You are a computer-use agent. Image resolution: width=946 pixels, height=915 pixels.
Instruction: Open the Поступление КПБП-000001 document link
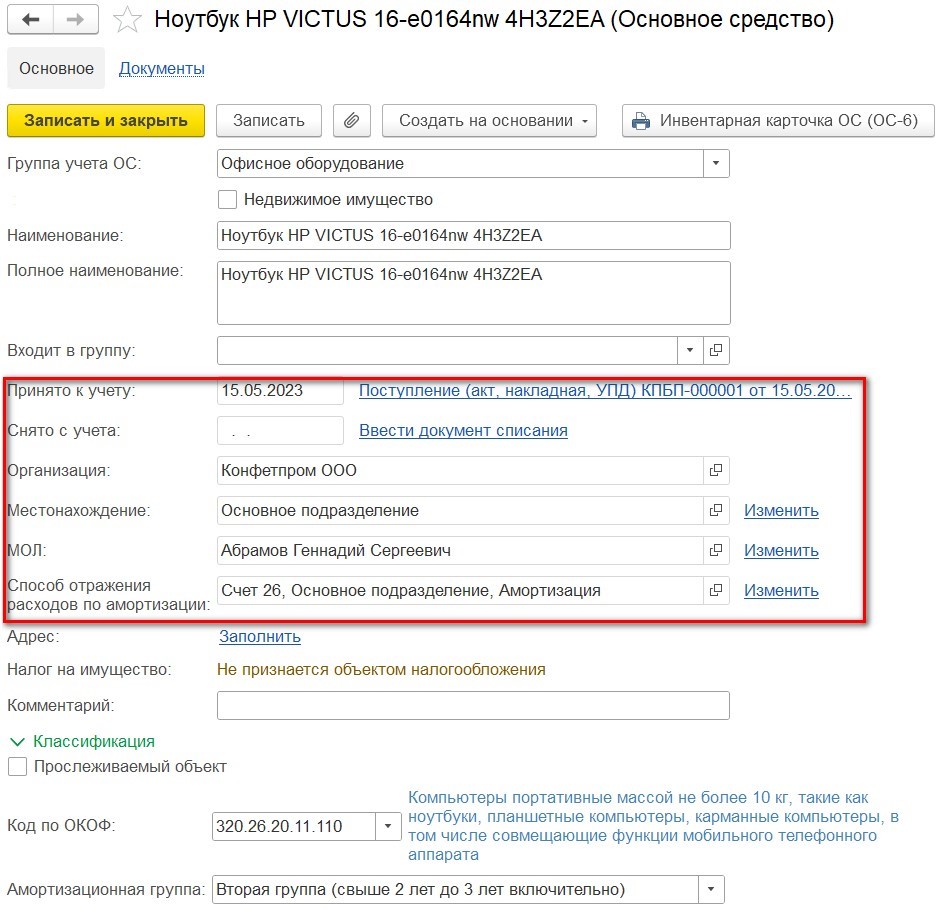[x=605, y=390]
